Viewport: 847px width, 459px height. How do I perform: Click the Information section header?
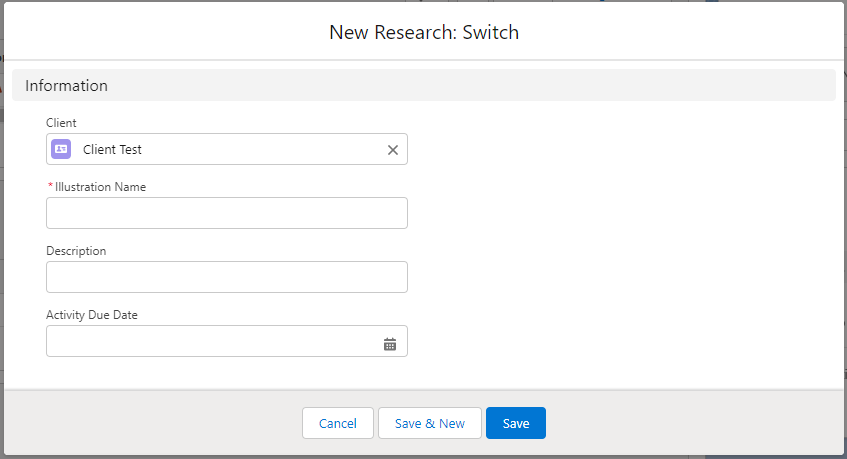67,86
